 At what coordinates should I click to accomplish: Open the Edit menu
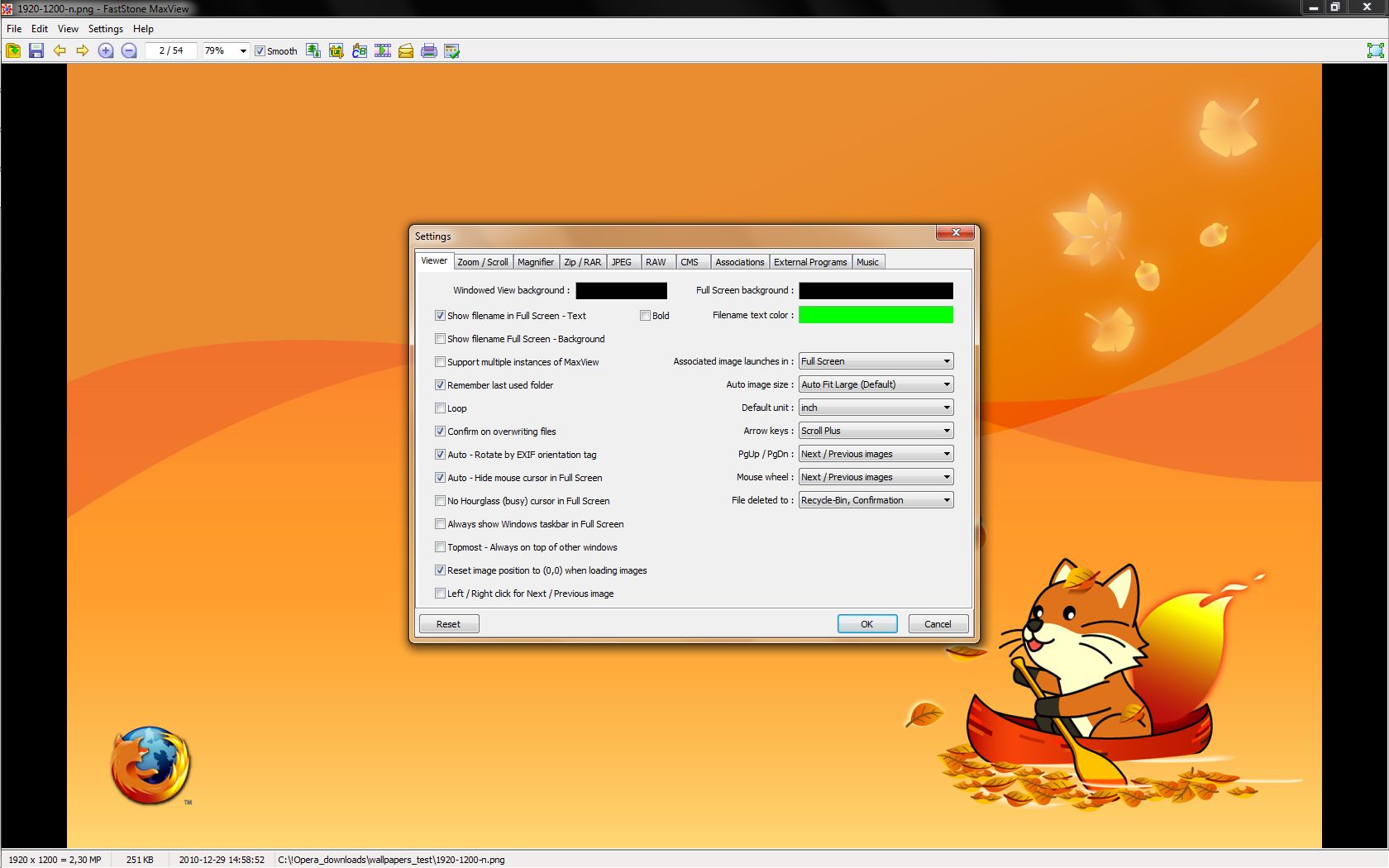pos(40,29)
